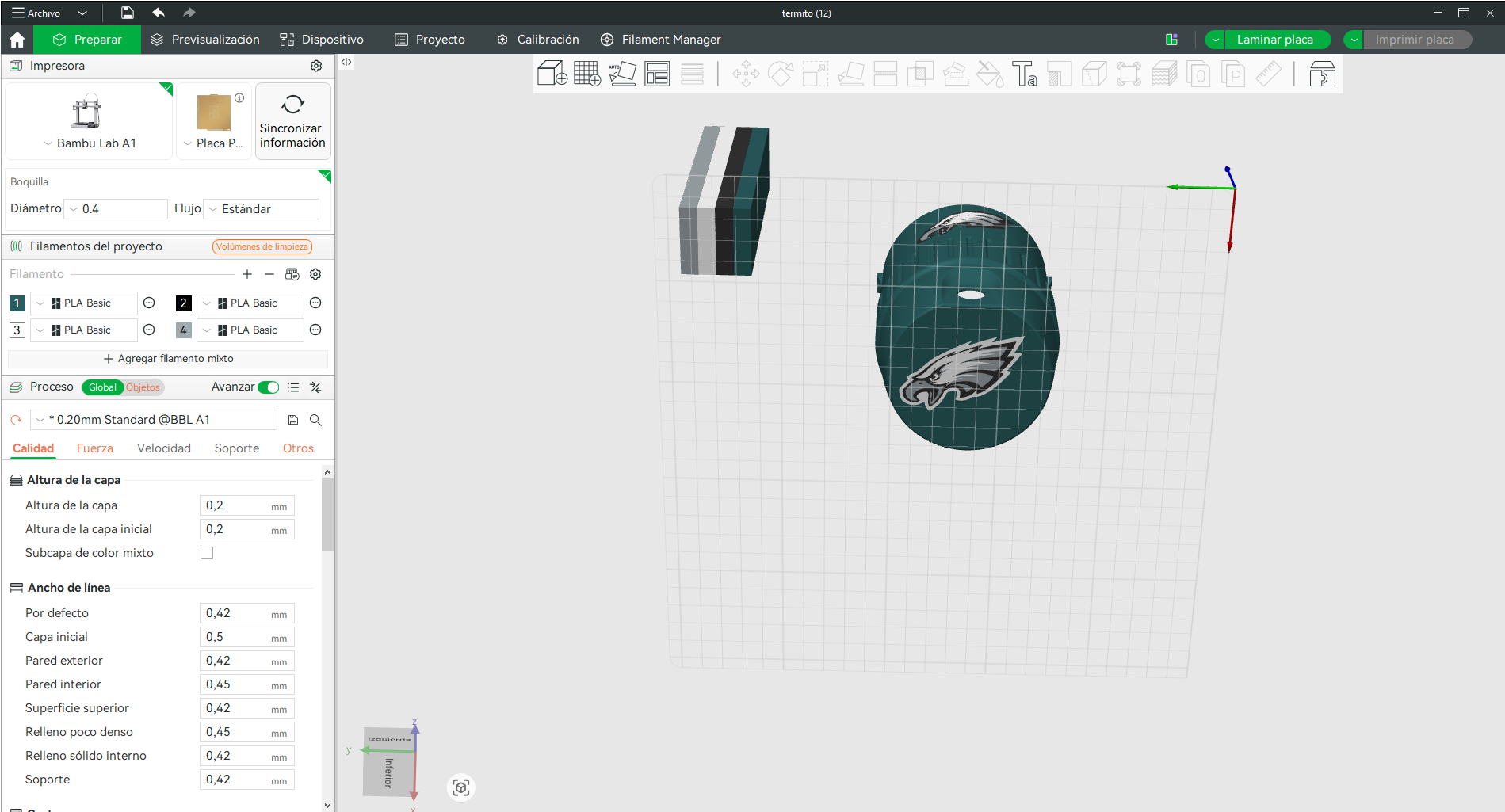Click the Volúmenes de limpieza button
This screenshot has width=1505, height=812.
click(262, 247)
